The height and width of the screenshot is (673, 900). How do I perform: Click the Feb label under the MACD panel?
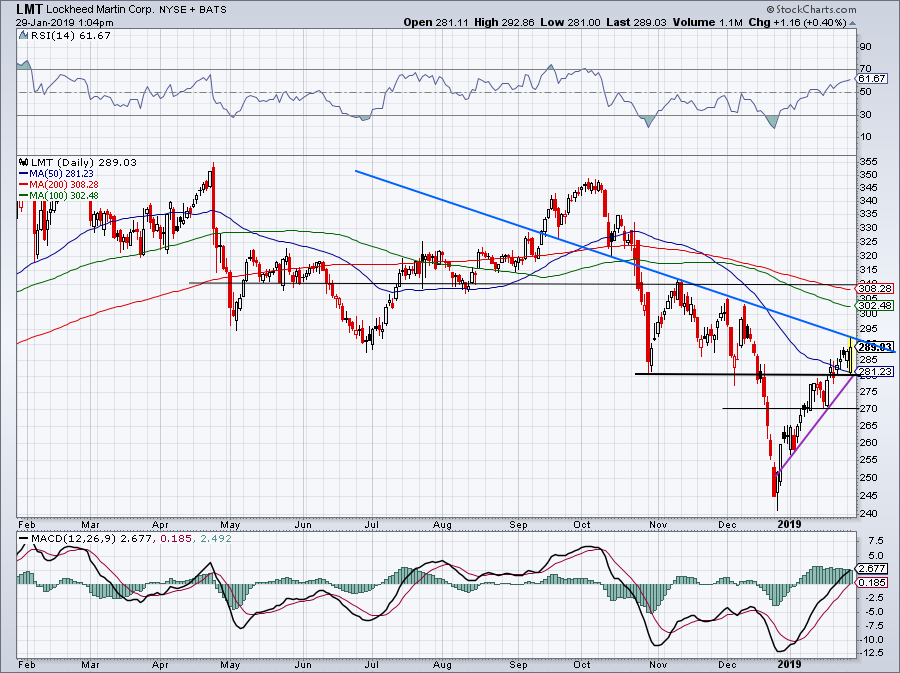click(x=26, y=664)
